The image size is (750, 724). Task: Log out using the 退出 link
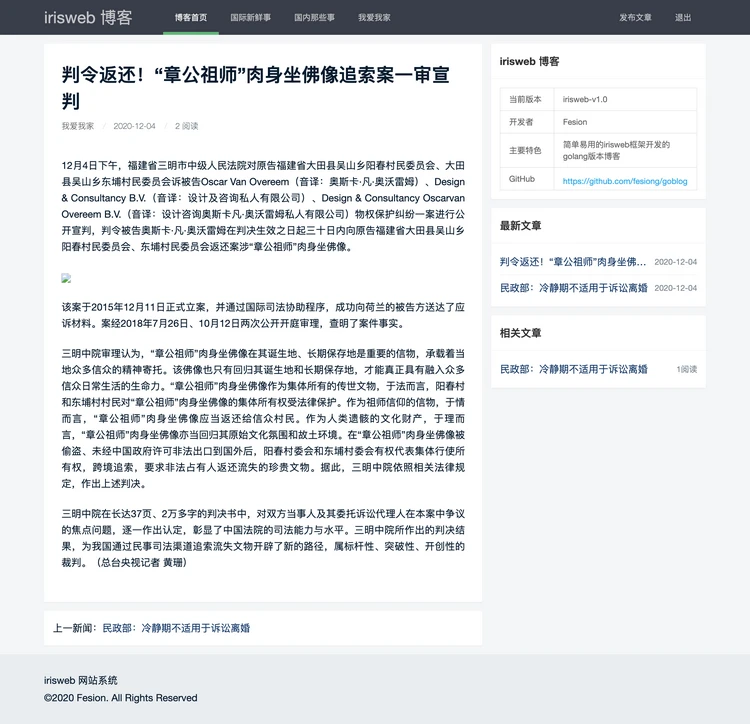click(x=683, y=18)
